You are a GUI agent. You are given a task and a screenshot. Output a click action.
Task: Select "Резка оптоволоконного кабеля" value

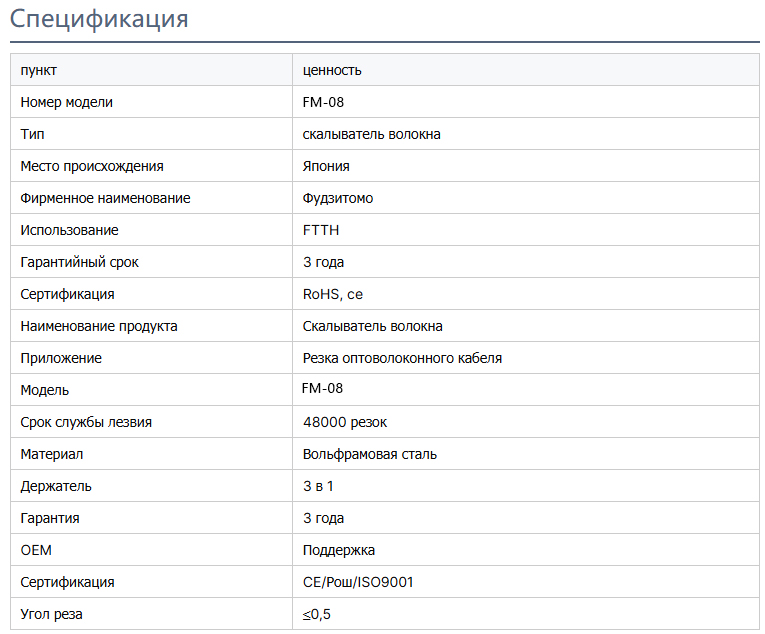pos(402,358)
